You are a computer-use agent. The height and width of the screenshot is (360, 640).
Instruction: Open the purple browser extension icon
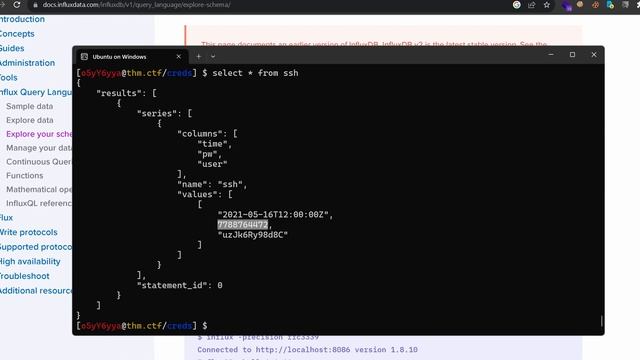tap(566, 5)
